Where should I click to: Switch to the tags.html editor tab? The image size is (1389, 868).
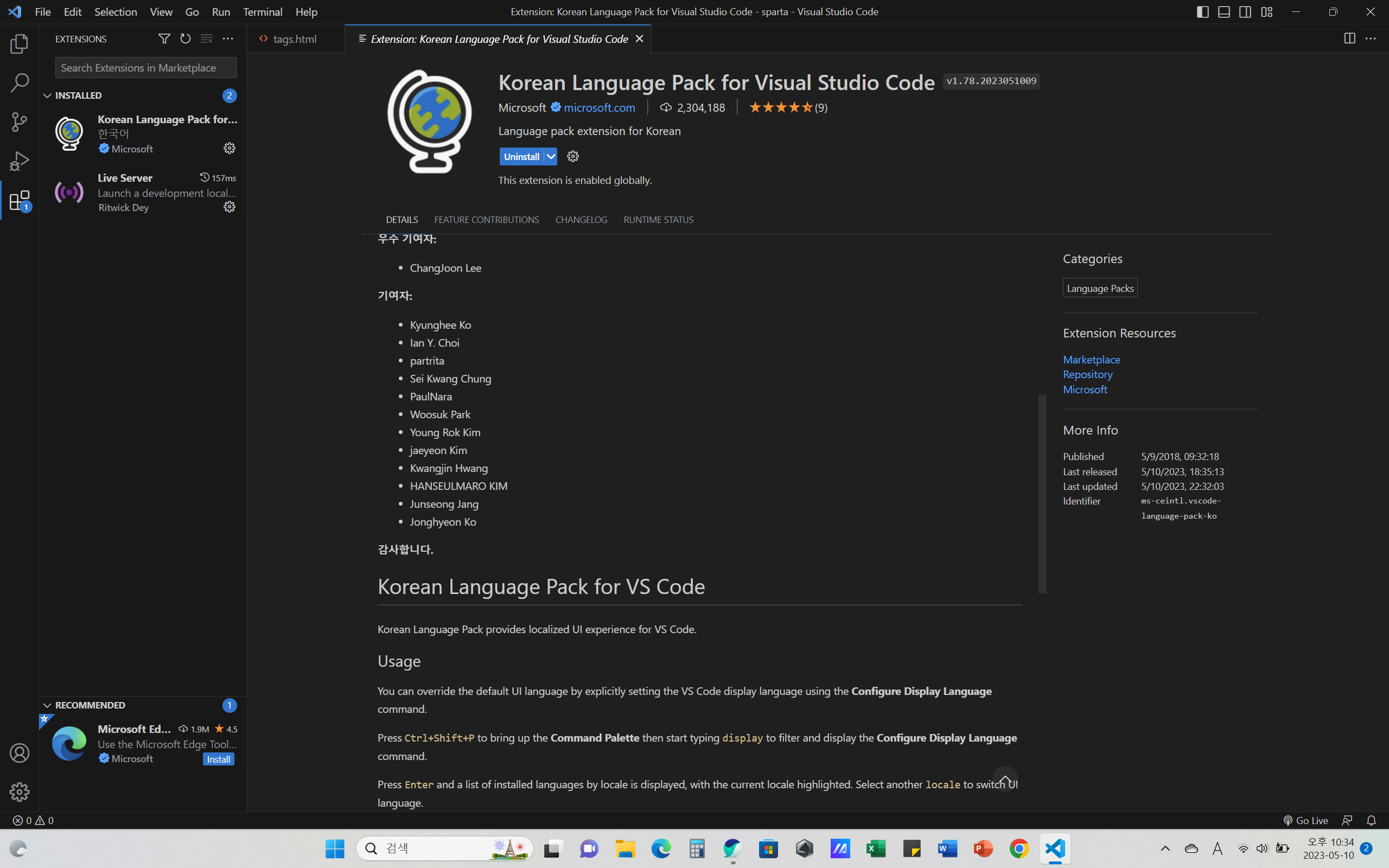pos(295,39)
